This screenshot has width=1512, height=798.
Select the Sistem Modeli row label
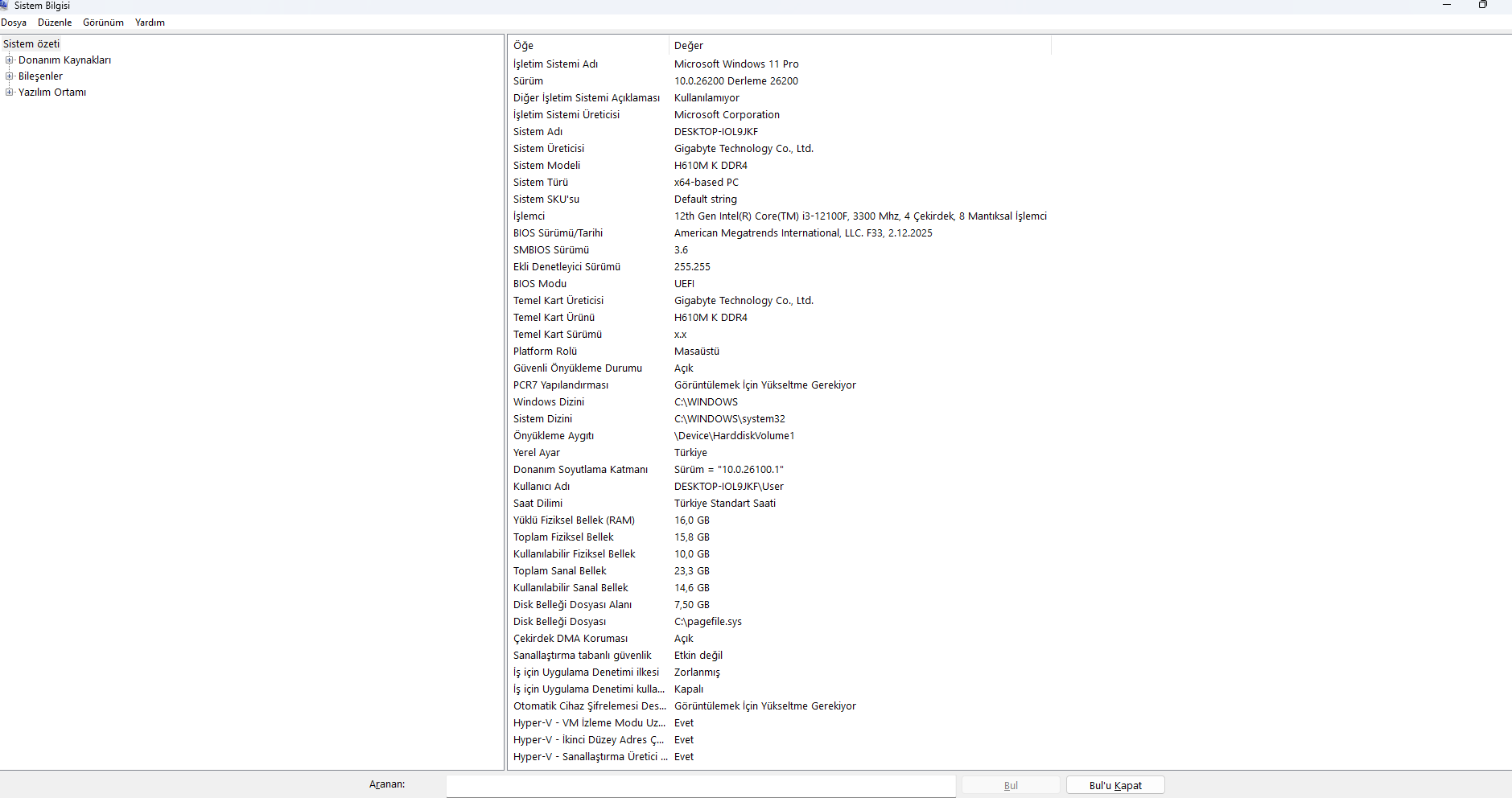[546, 166]
